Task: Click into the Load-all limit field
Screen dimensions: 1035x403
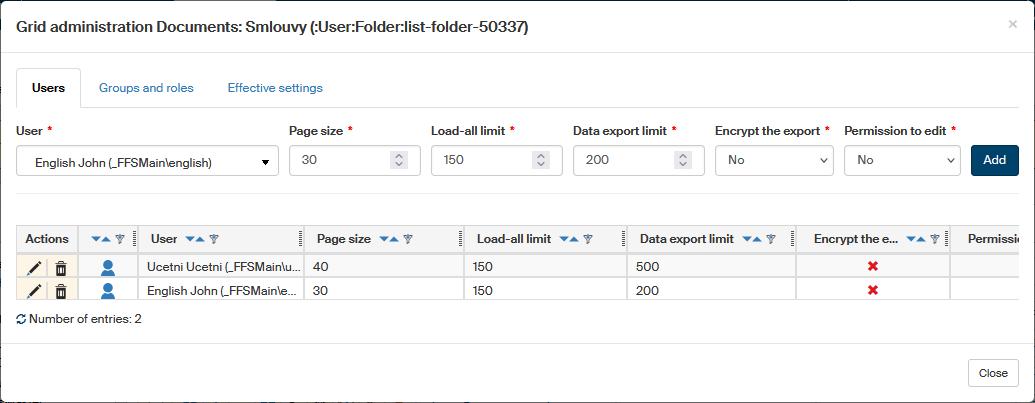Action: point(480,160)
